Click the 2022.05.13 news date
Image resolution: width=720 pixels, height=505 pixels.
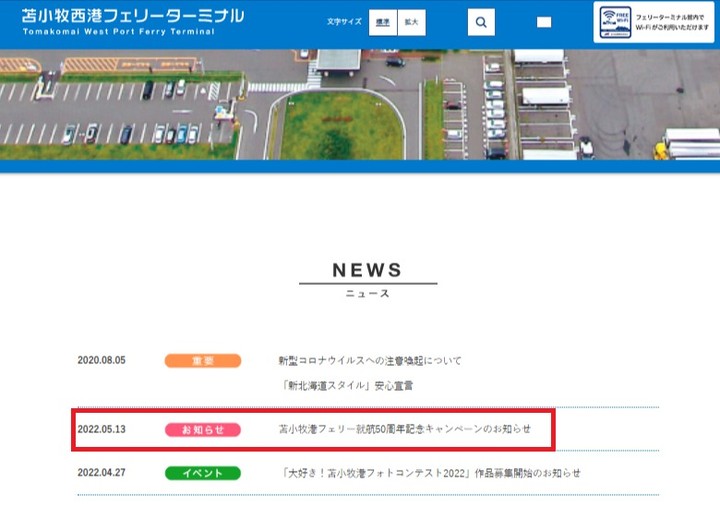coord(102,429)
